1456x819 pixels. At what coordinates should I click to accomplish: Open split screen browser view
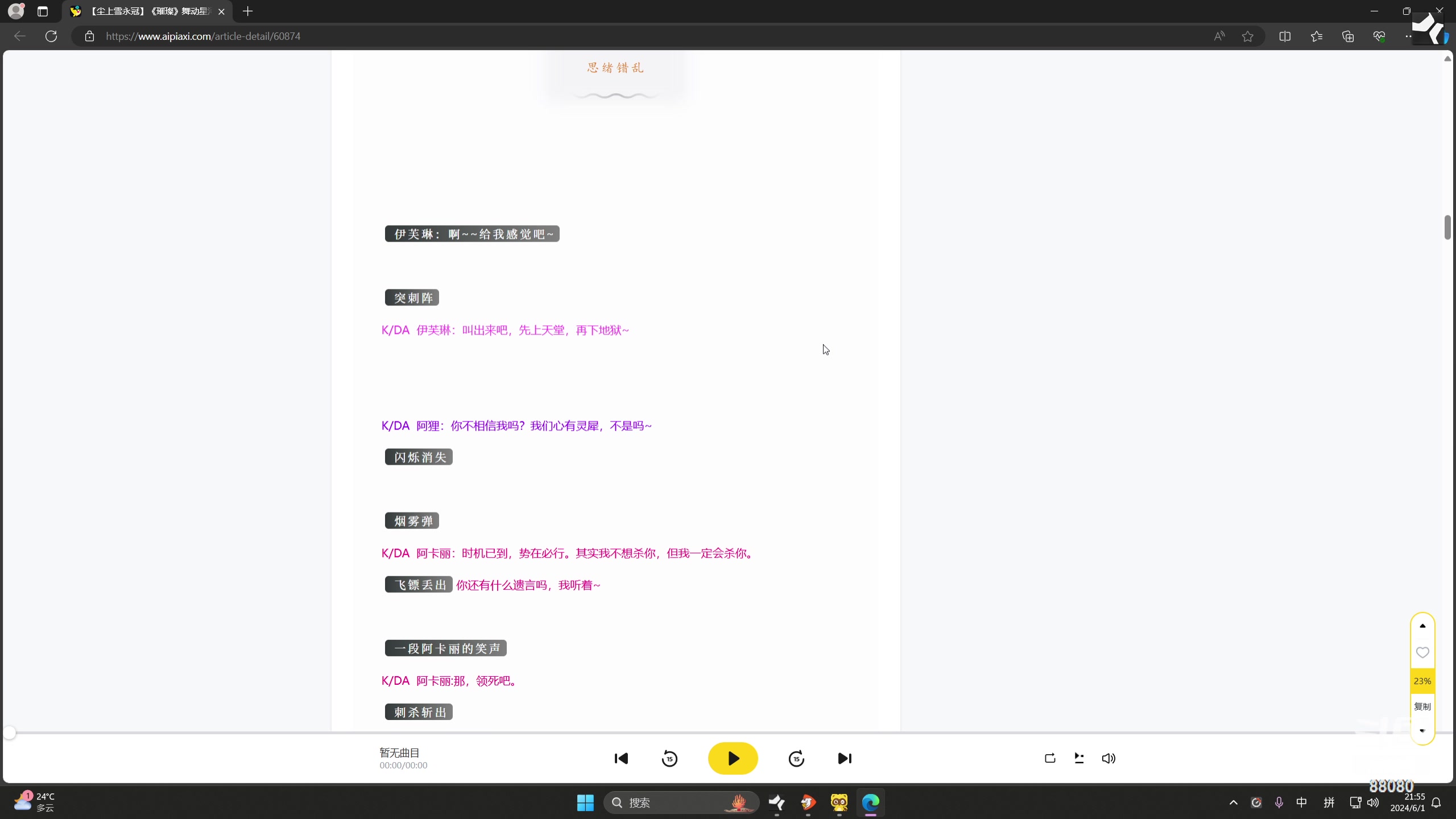1285,36
